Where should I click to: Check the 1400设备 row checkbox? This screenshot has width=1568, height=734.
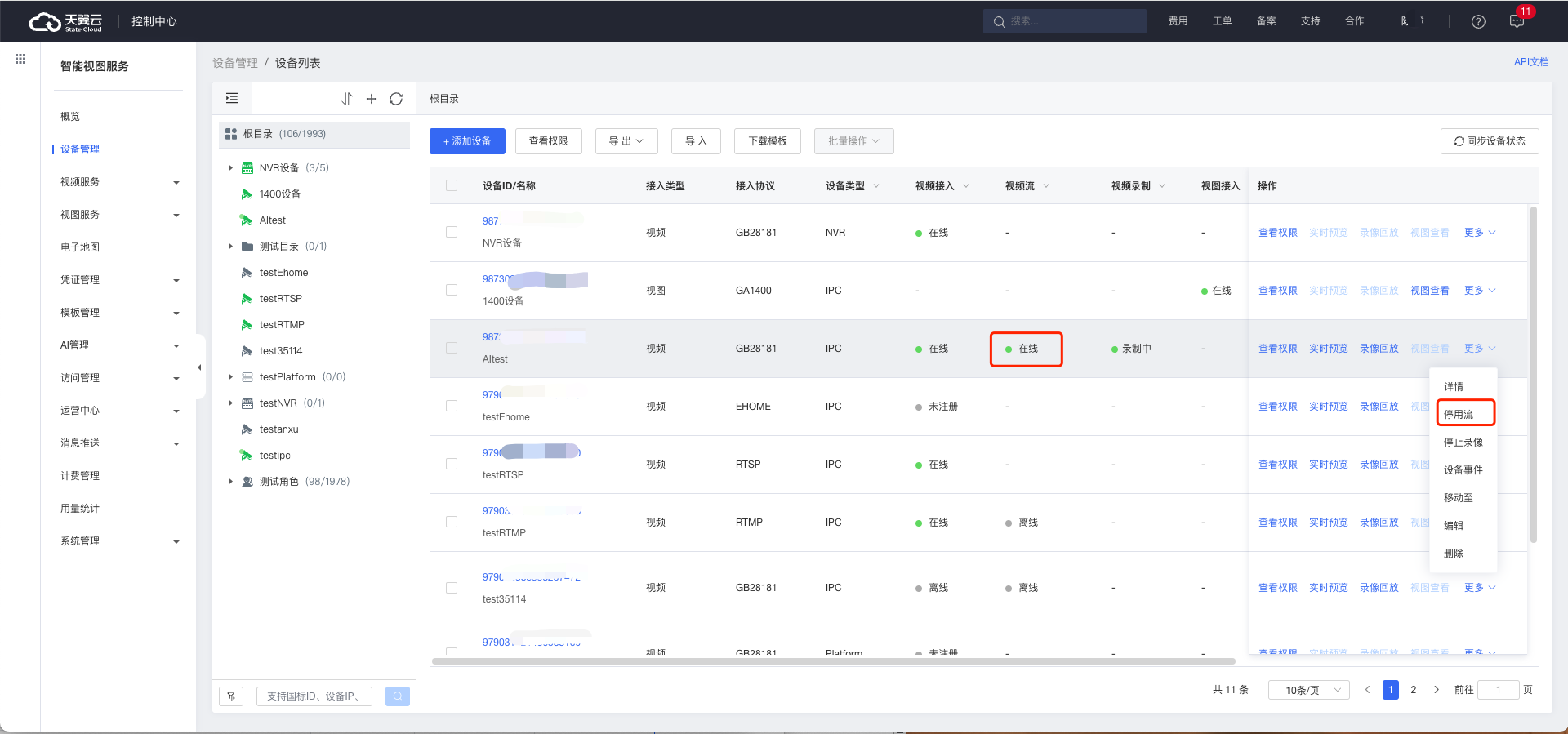pos(452,290)
